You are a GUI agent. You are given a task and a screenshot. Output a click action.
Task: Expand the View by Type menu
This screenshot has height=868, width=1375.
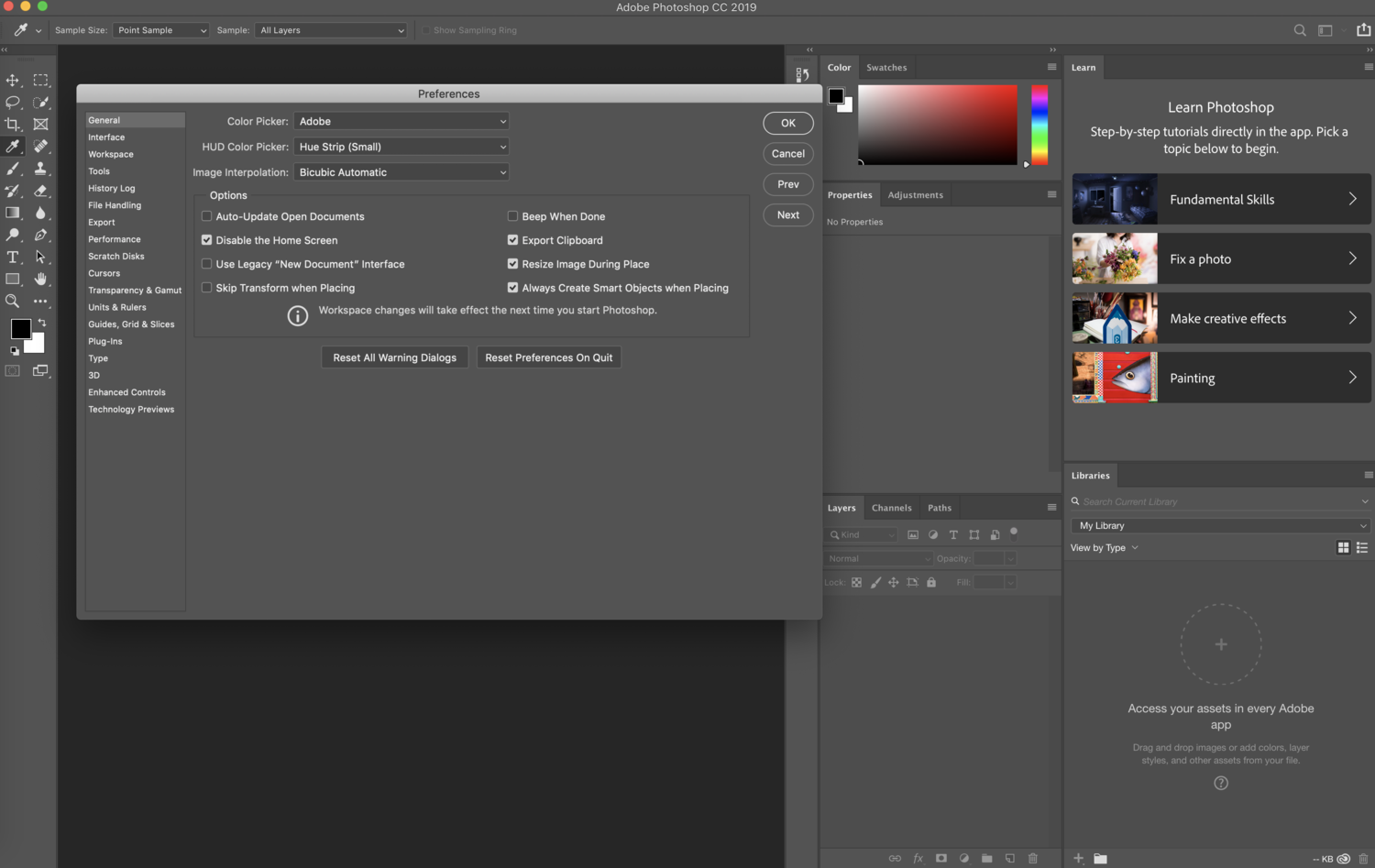pos(1105,548)
